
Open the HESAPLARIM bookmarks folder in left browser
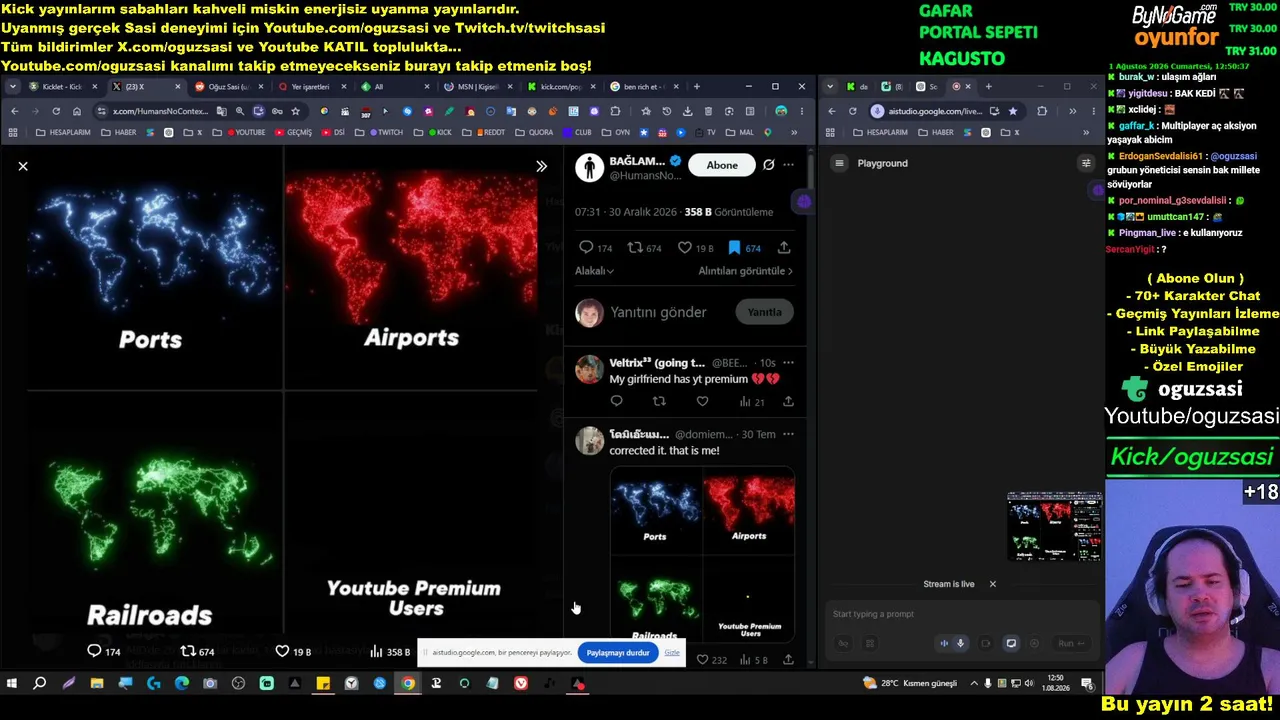64,132
